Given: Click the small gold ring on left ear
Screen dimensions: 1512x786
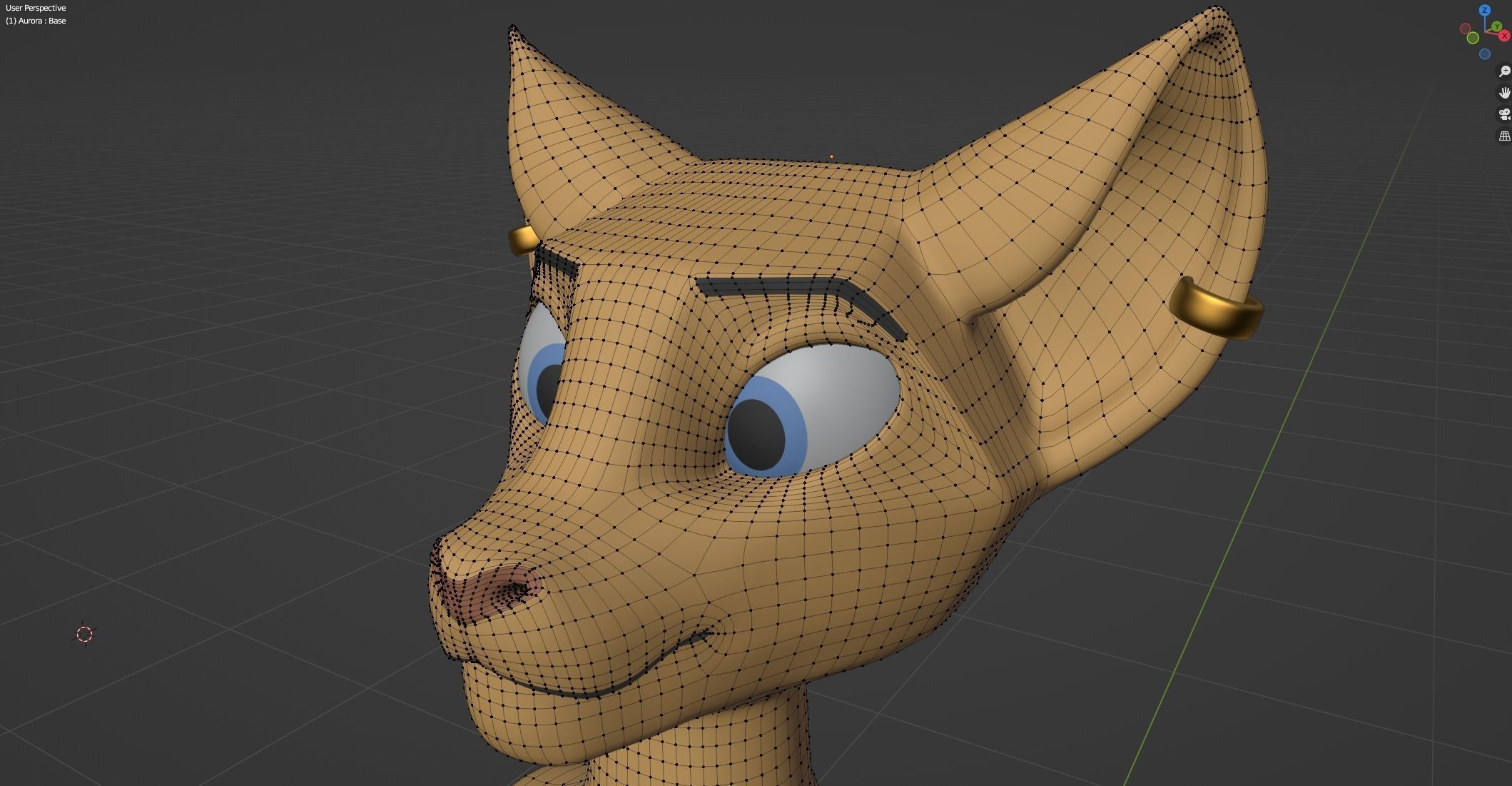Looking at the screenshot, I should point(523,240).
